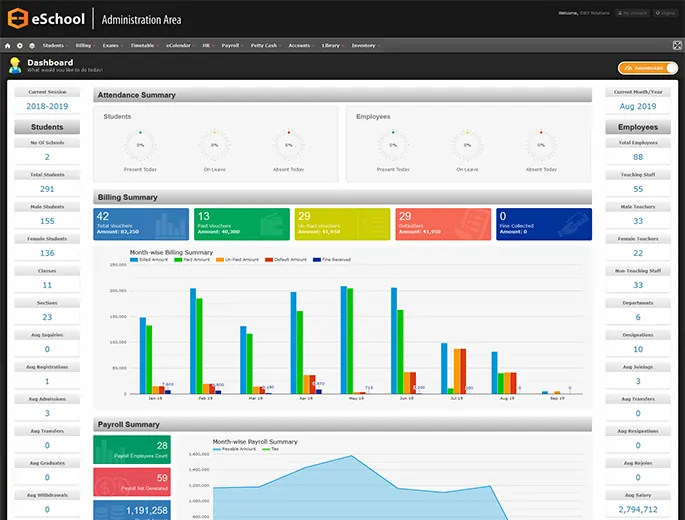This screenshot has height=520, width=685.
Task: Click Aug Salary value 2,794,712
Action: tap(638, 510)
